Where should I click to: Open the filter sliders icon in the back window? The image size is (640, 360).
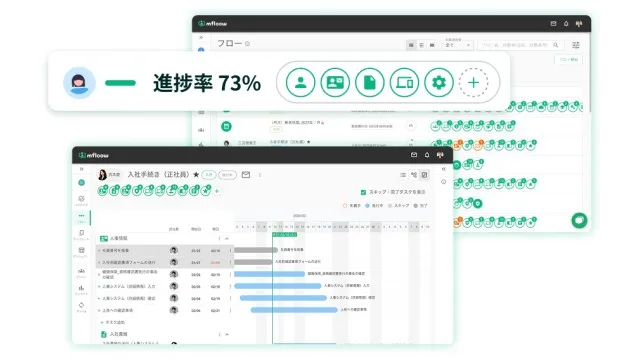click(576, 45)
